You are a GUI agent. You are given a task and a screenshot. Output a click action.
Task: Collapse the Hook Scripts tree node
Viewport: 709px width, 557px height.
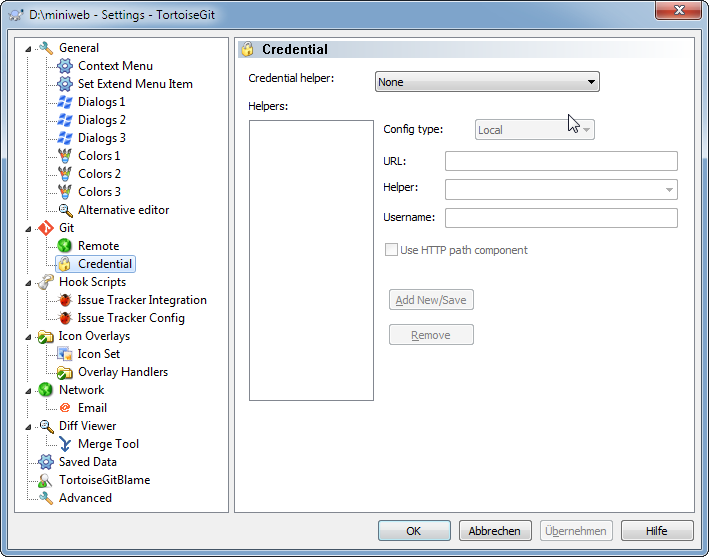pos(28,283)
